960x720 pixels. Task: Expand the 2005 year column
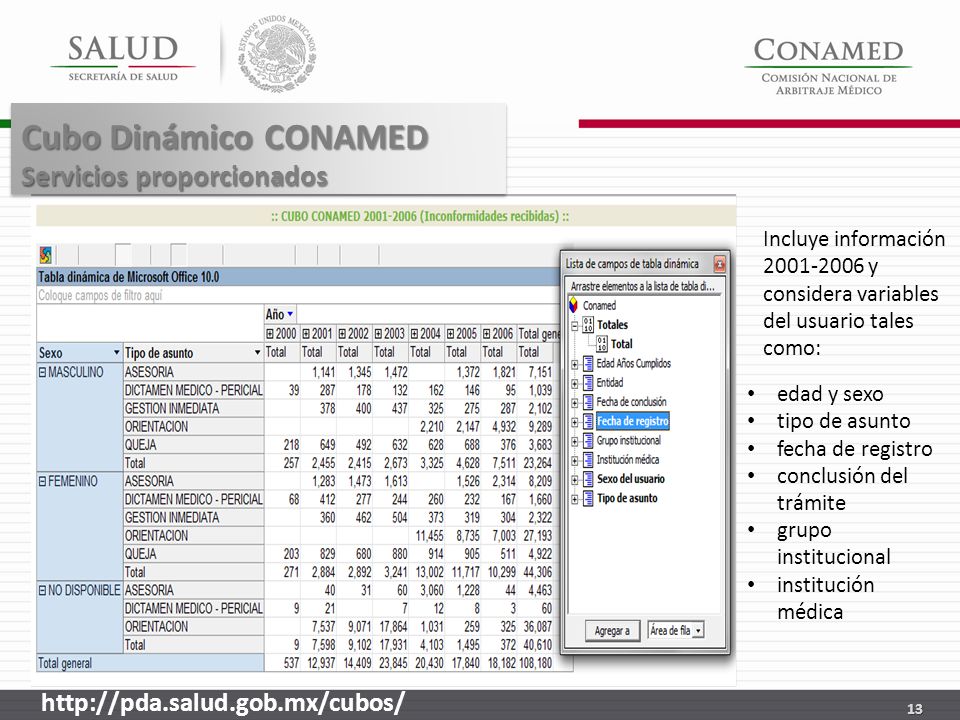coord(451,334)
